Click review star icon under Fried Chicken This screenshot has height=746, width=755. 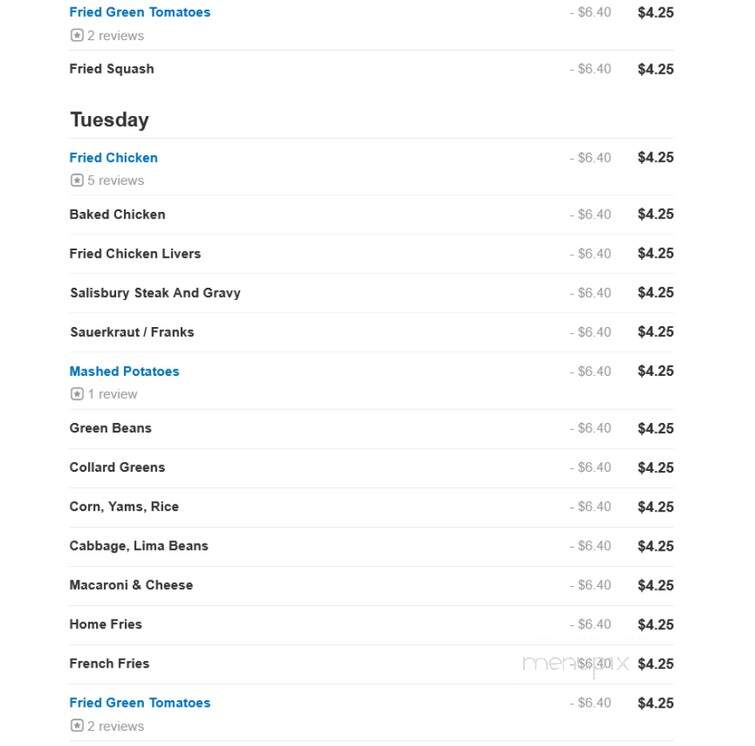pos(77,180)
